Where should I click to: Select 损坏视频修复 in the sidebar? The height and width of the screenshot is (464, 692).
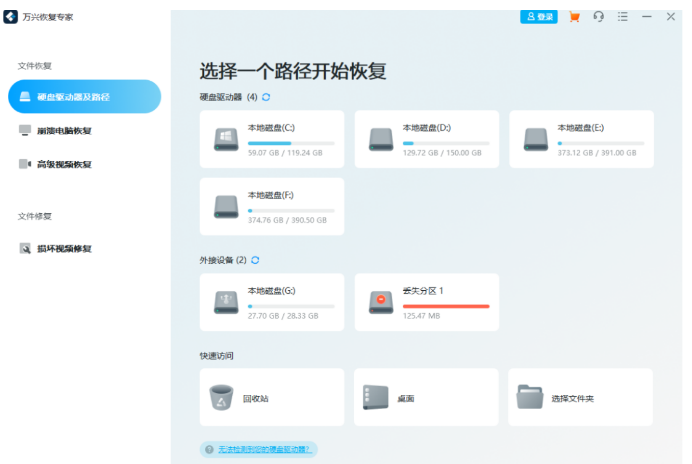click(63, 248)
